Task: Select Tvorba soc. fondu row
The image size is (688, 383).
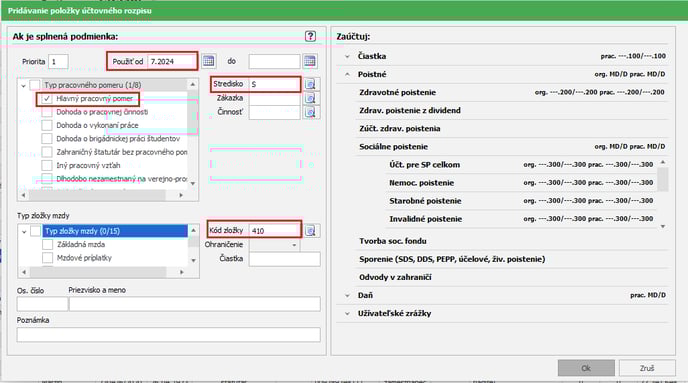Action: [x=511, y=241]
